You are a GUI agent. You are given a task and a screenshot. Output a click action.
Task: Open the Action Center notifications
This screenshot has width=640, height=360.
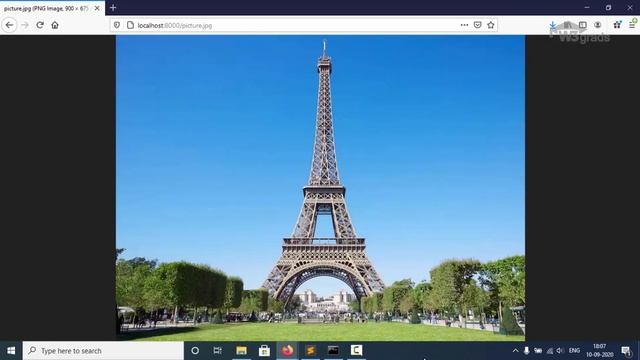coord(626,351)
